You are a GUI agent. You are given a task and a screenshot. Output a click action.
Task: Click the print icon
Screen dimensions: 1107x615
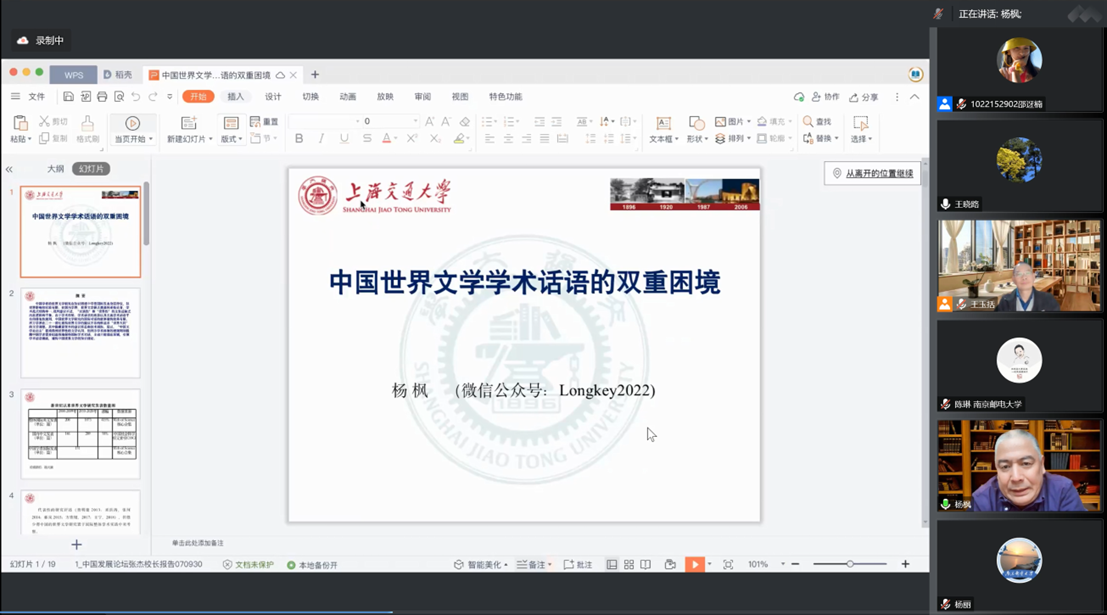(102, 97)
